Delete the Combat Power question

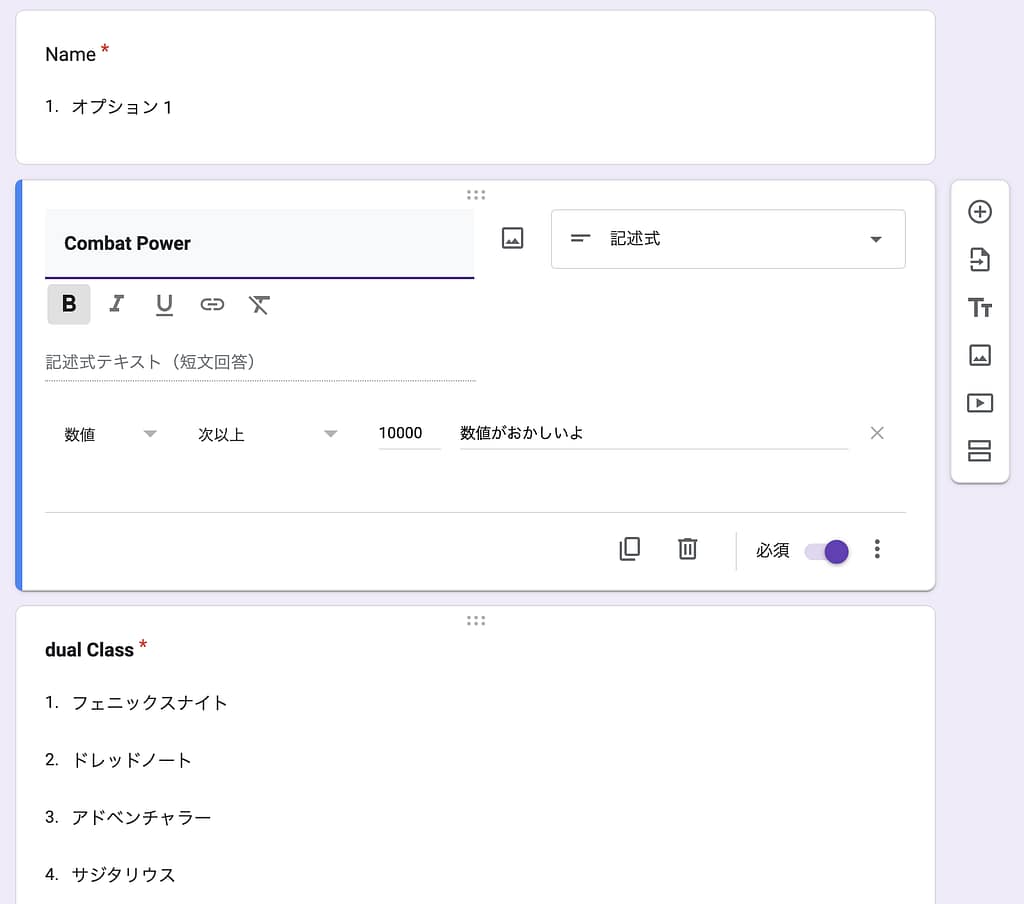688,549
